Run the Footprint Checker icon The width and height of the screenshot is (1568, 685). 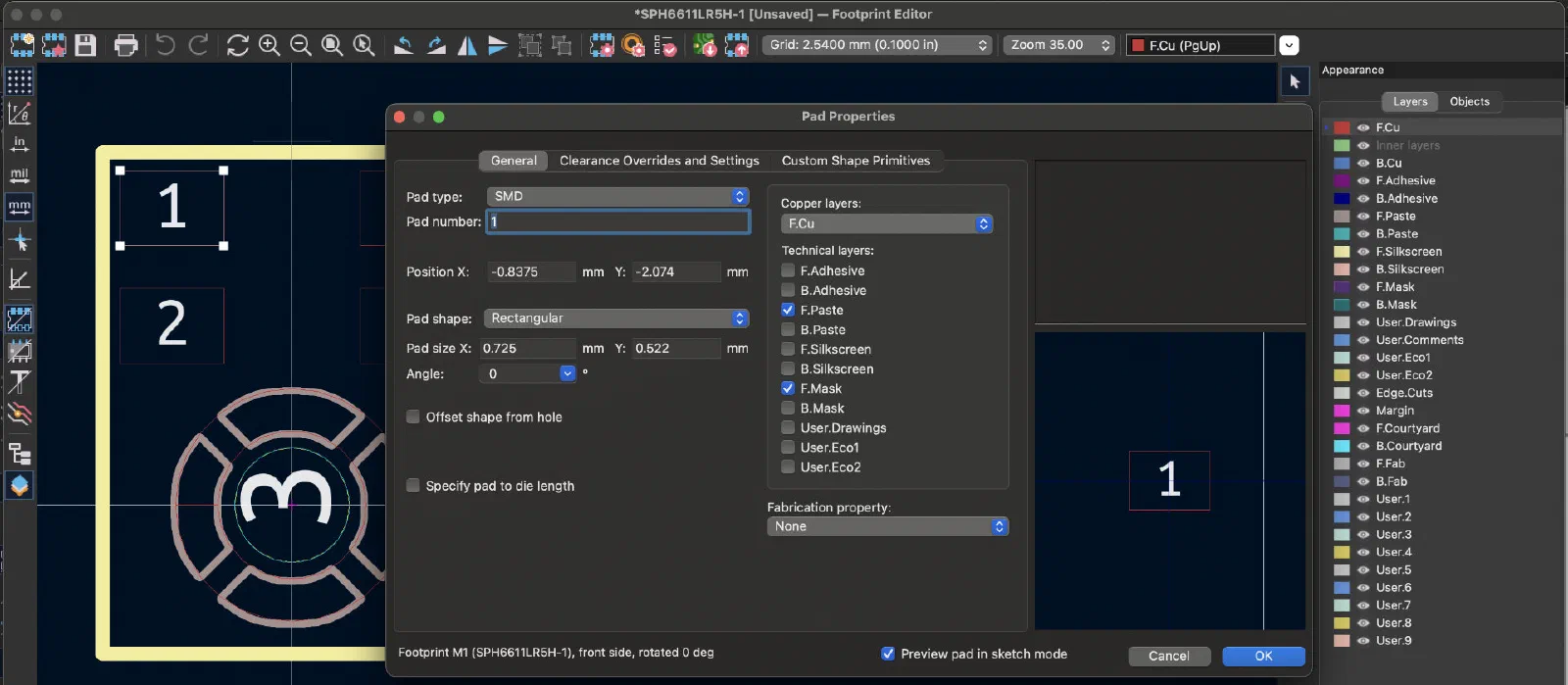point(665,45)
